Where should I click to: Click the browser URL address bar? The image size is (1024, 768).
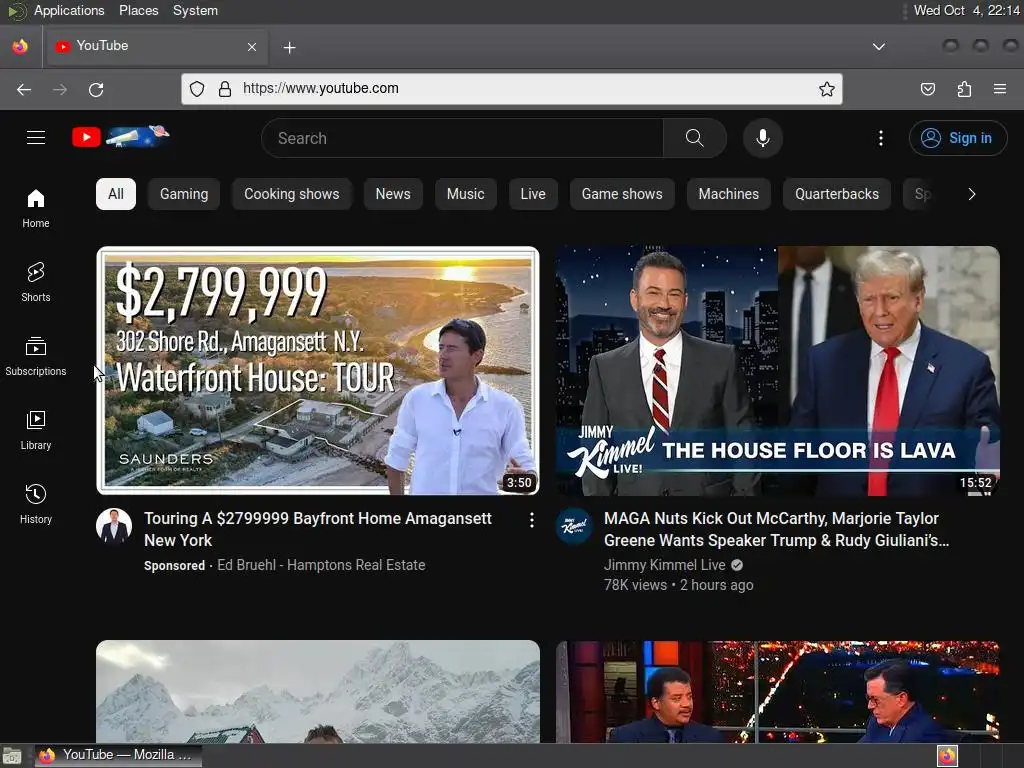512,89
